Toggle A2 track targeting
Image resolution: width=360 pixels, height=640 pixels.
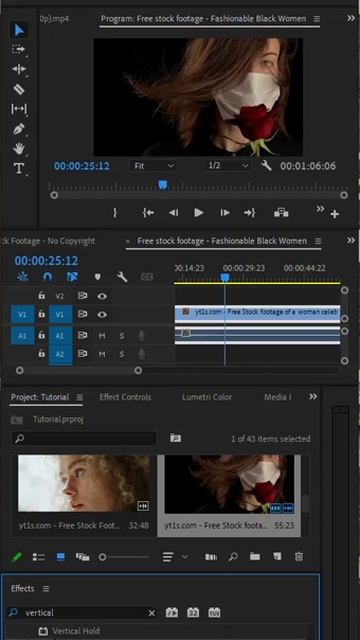(x=60, y=354)
